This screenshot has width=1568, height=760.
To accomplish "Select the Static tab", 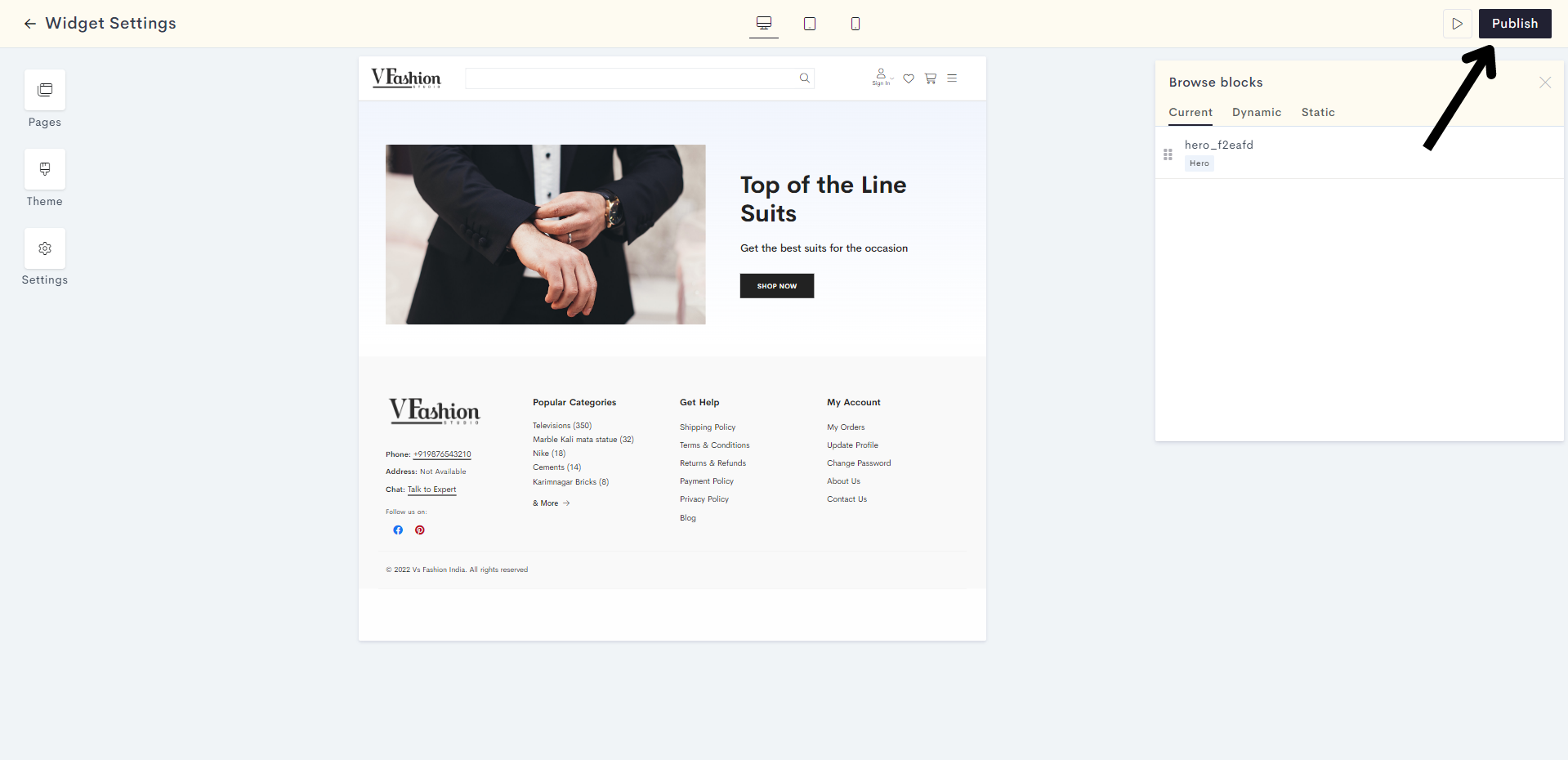I will pos(1318,113).
